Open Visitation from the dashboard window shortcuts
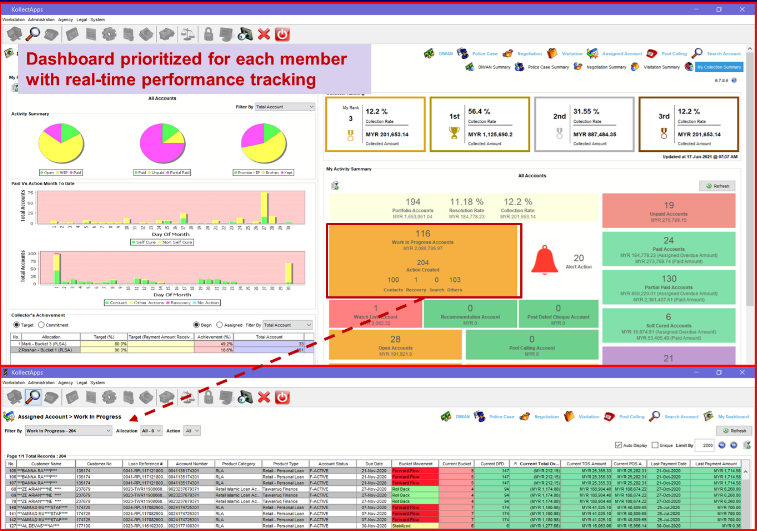The width and height of the screenshot is (757, 531). (x=565, y=54)
